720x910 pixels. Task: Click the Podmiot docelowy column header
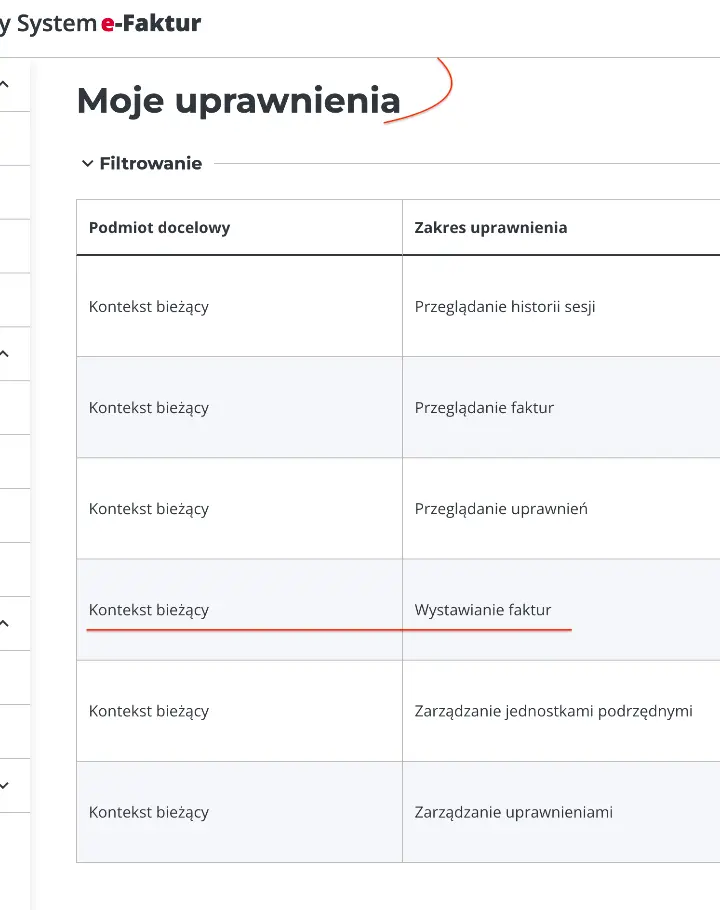click(159, 228)
